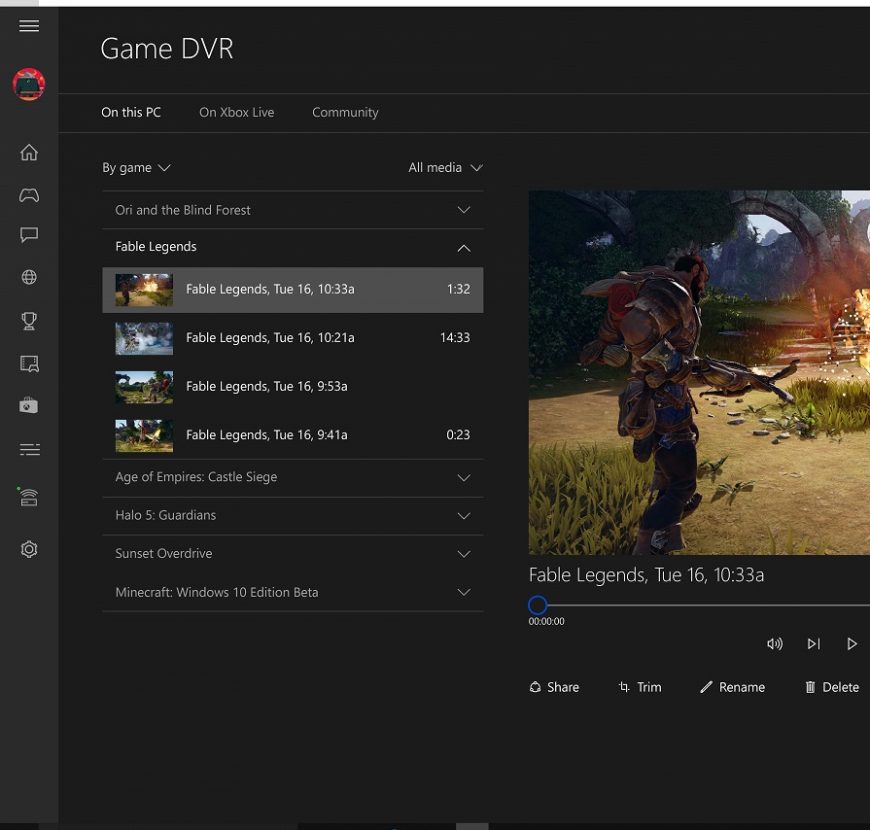This screenshot has height=830, width=870.
Task: Play the selected Fable Legends clip
Action: click(852, 644)
